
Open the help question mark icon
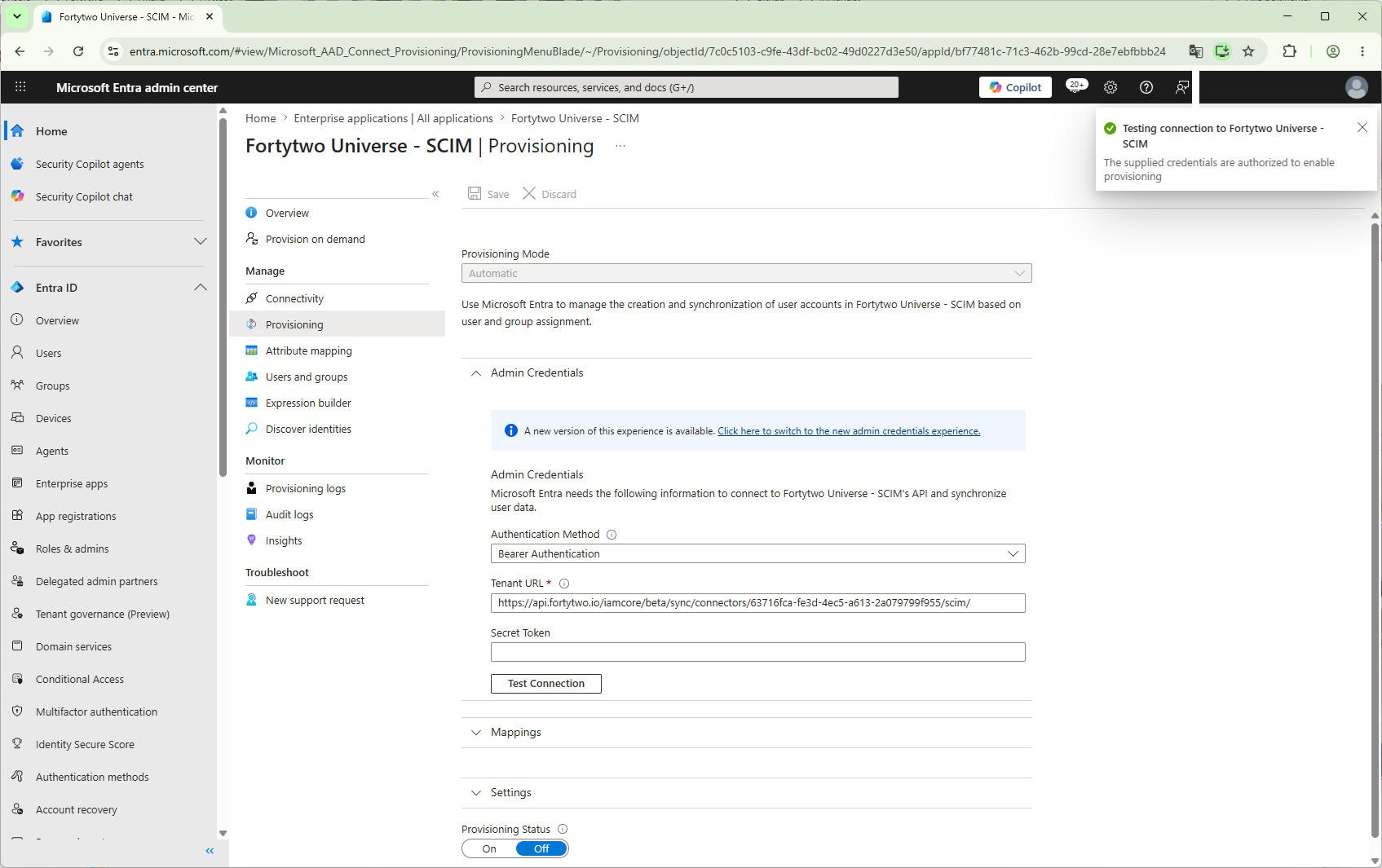click(x=1146, y=87)
